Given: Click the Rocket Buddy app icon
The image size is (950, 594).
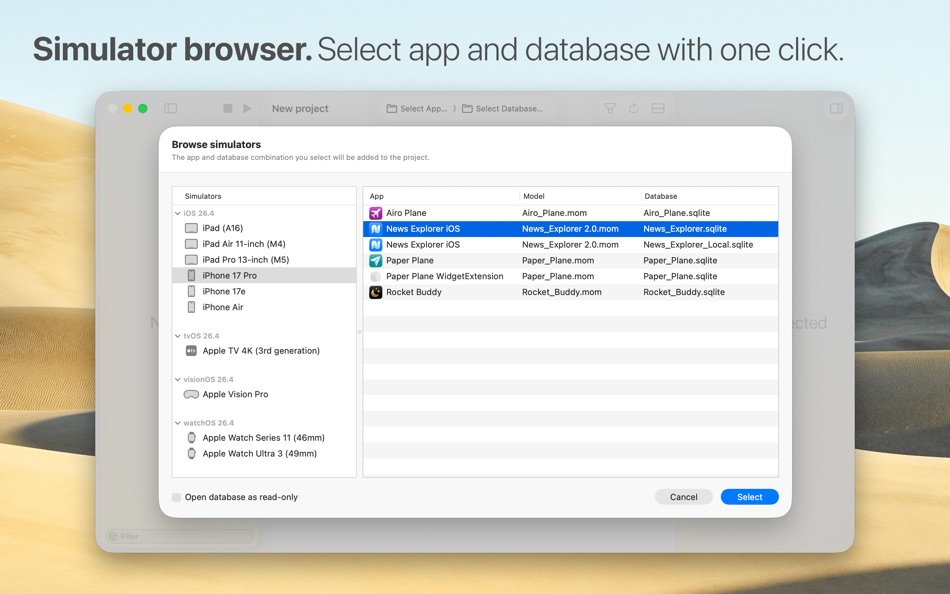Looking at the screenshot, I should point(376,292).
